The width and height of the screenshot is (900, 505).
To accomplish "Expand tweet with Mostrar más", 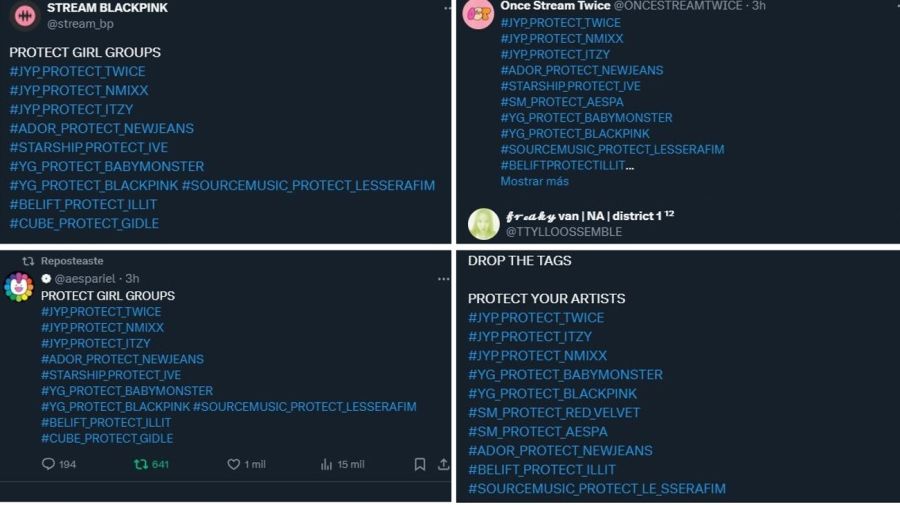I will [535, 181].
